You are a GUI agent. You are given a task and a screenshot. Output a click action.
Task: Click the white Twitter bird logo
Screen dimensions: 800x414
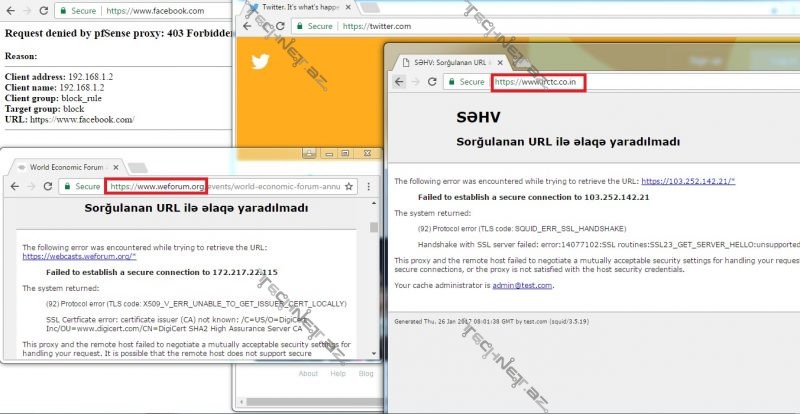tap(260, 62)
